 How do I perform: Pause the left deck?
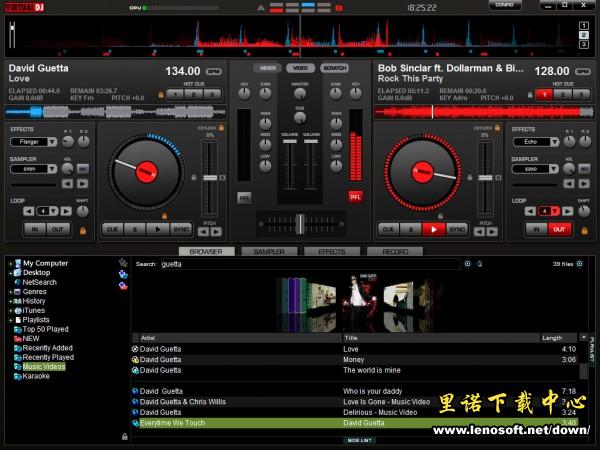point(135,230)
